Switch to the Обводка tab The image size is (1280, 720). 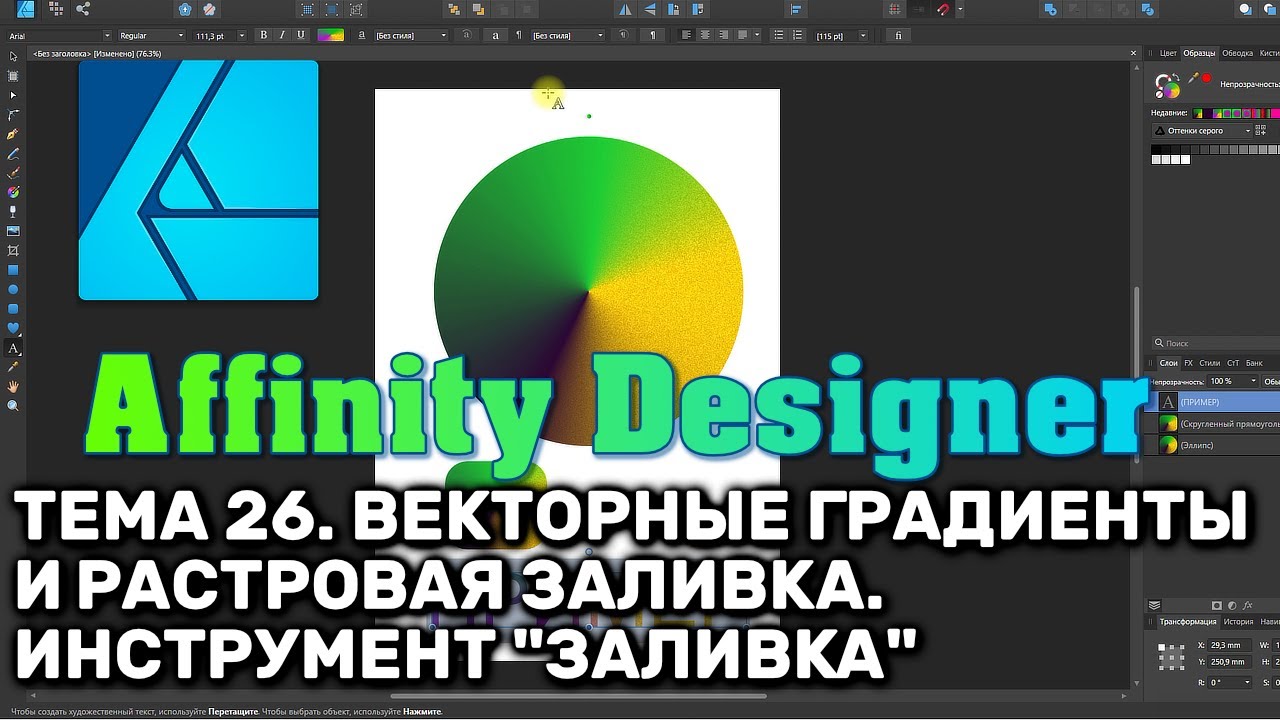click(1238, 53)
